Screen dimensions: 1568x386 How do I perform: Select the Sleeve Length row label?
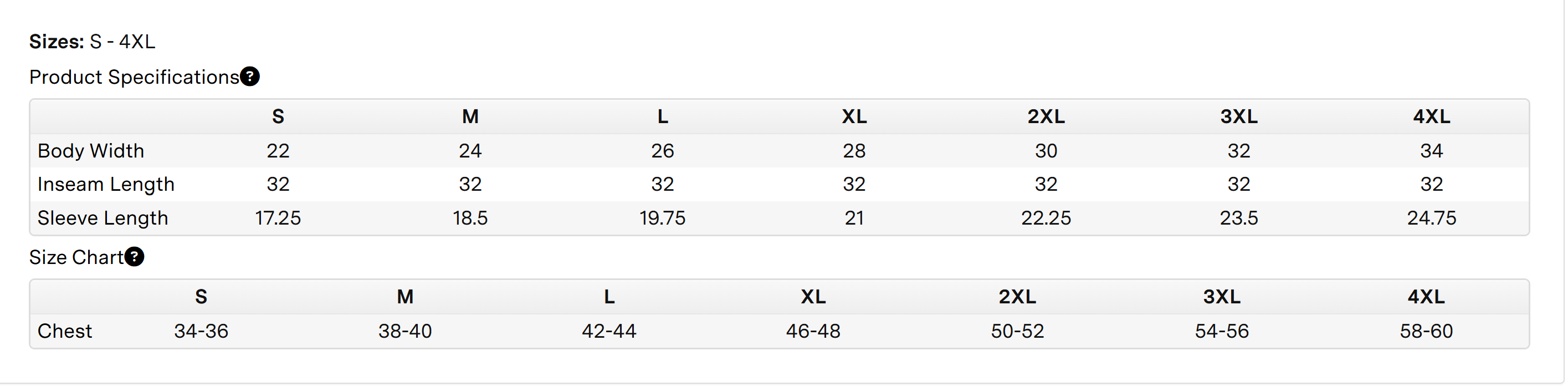pyautogui.click(x=103, y=218)
